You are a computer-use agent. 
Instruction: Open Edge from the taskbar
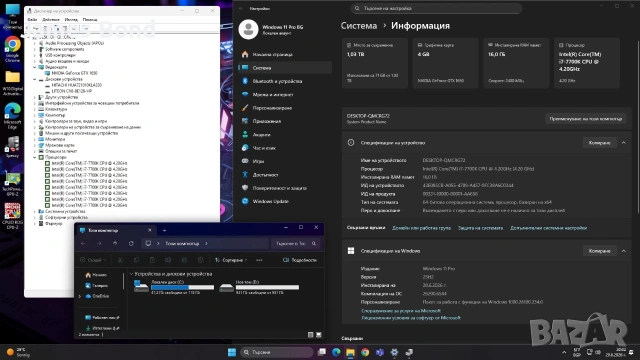(336, 352)
